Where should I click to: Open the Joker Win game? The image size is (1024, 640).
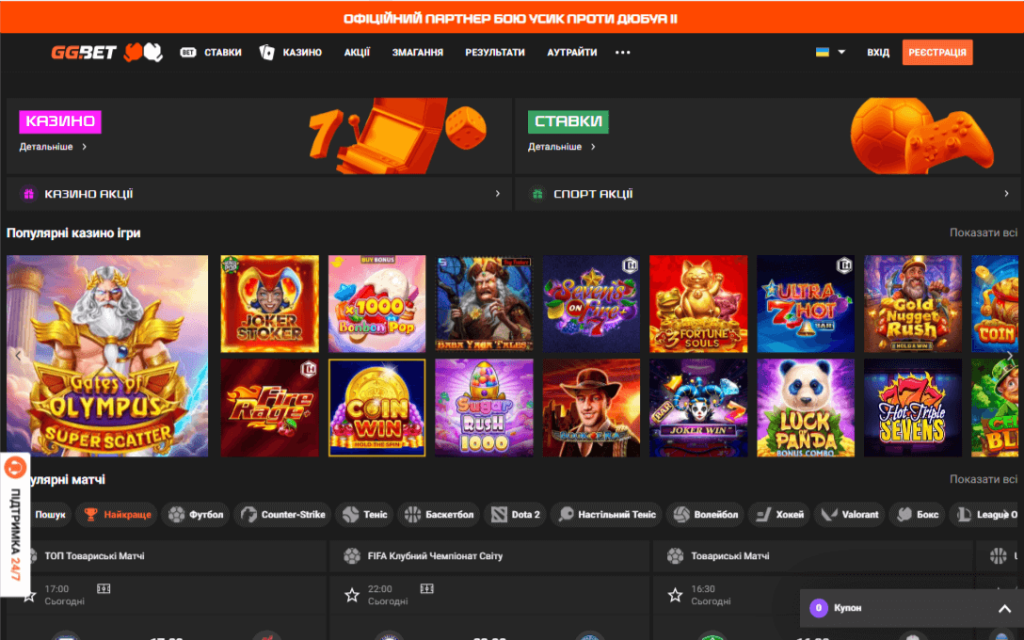tap(698, 408)
